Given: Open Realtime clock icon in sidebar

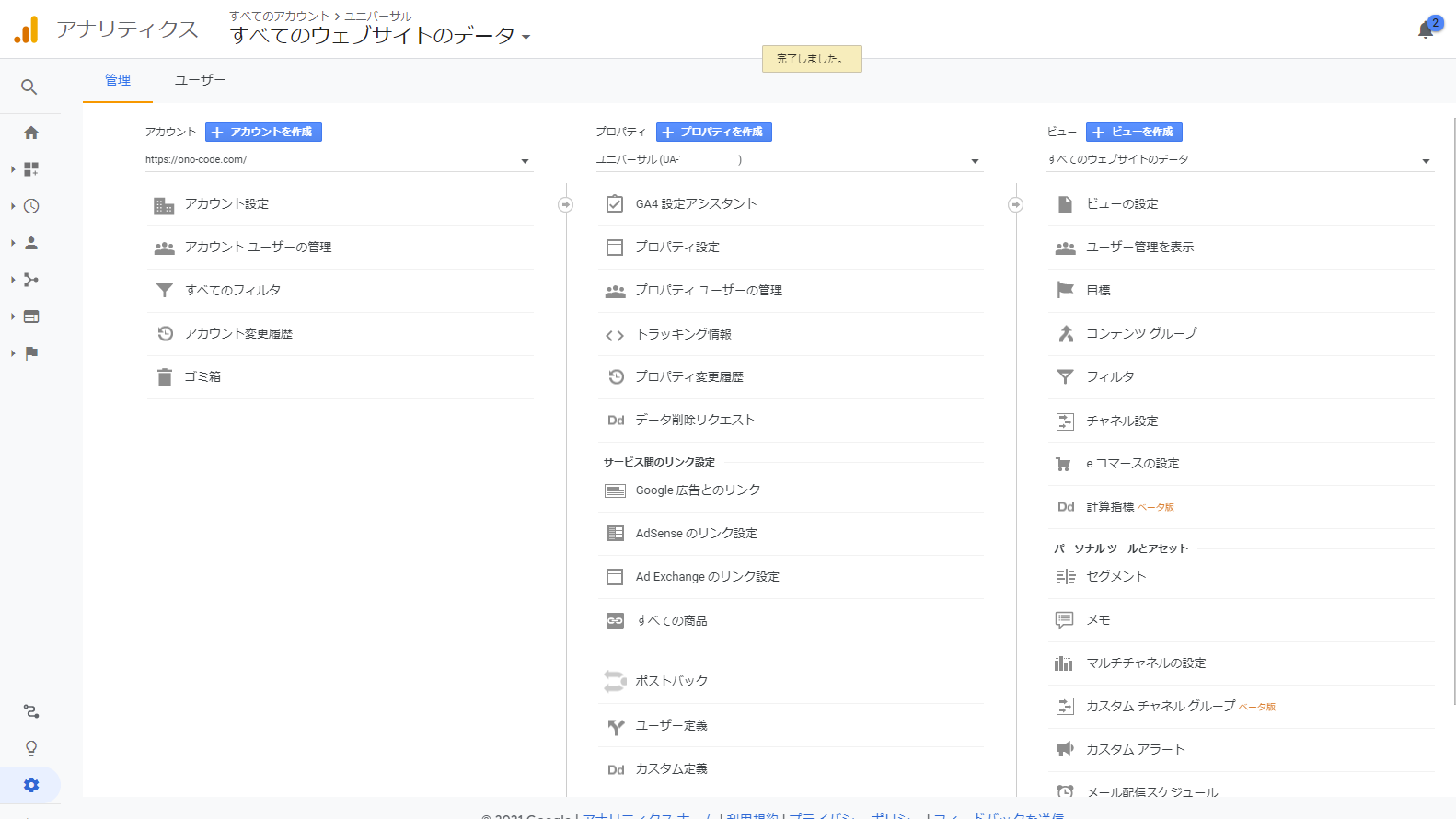Looking at the screenshot, I should pyautogui.click(x=31, y=206).
